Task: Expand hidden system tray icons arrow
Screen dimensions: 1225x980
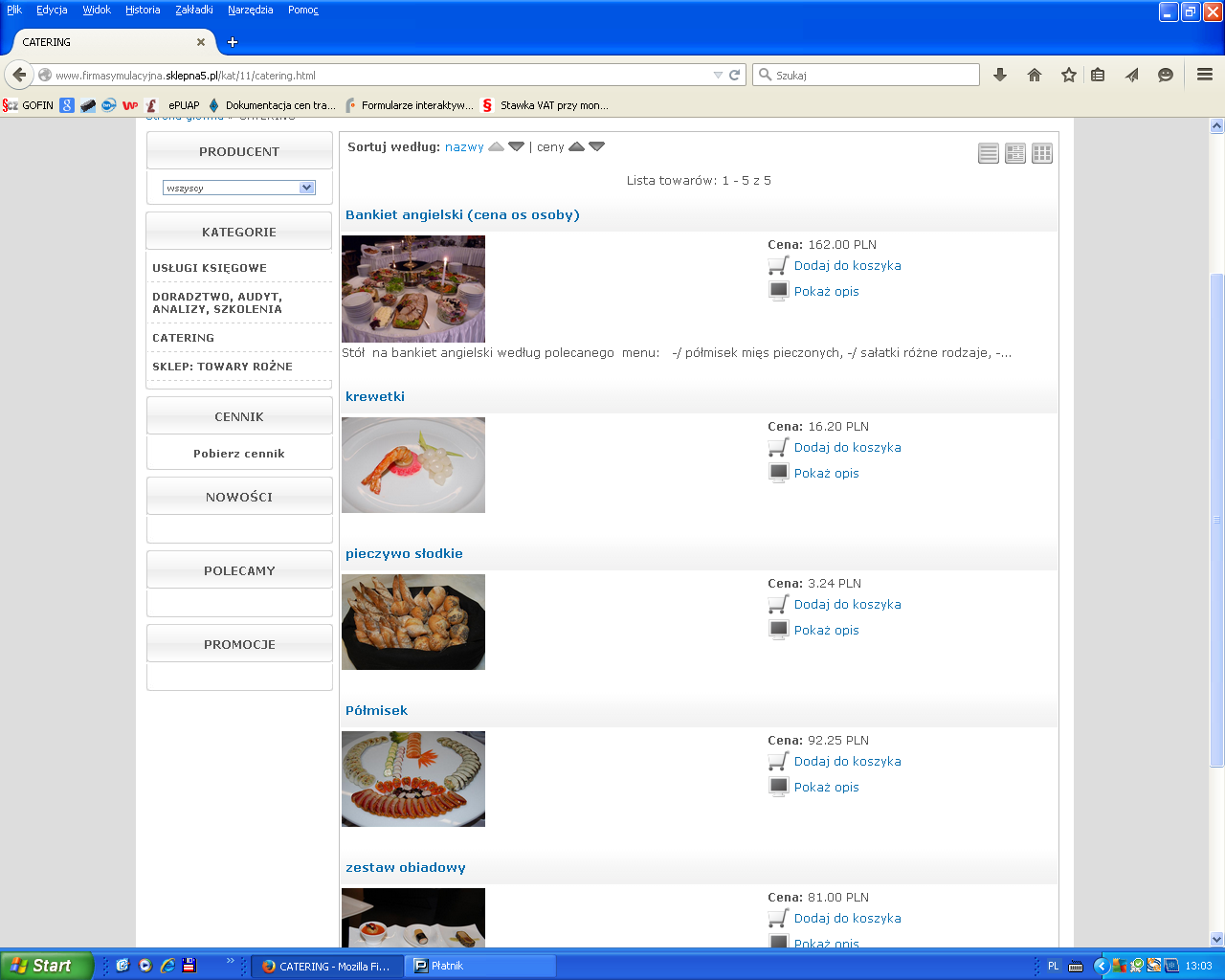Action: (x=1102, y=966)
